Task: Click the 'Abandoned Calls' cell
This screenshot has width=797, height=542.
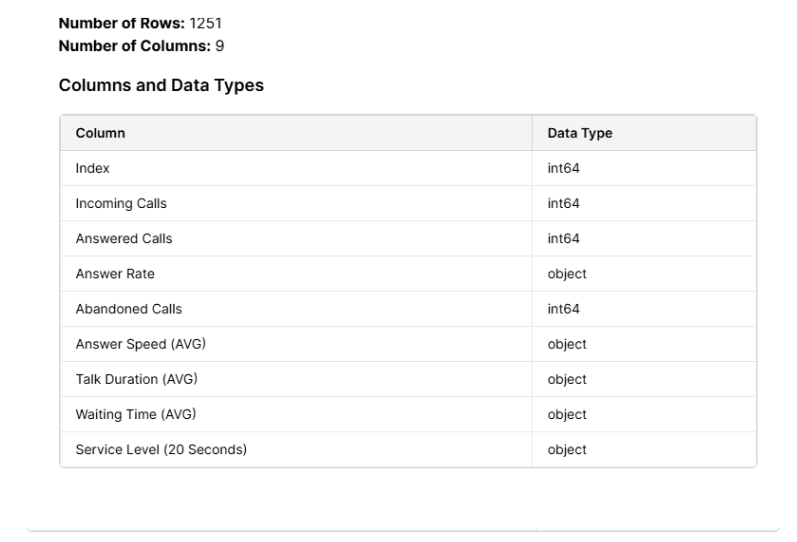Action: 129,309
